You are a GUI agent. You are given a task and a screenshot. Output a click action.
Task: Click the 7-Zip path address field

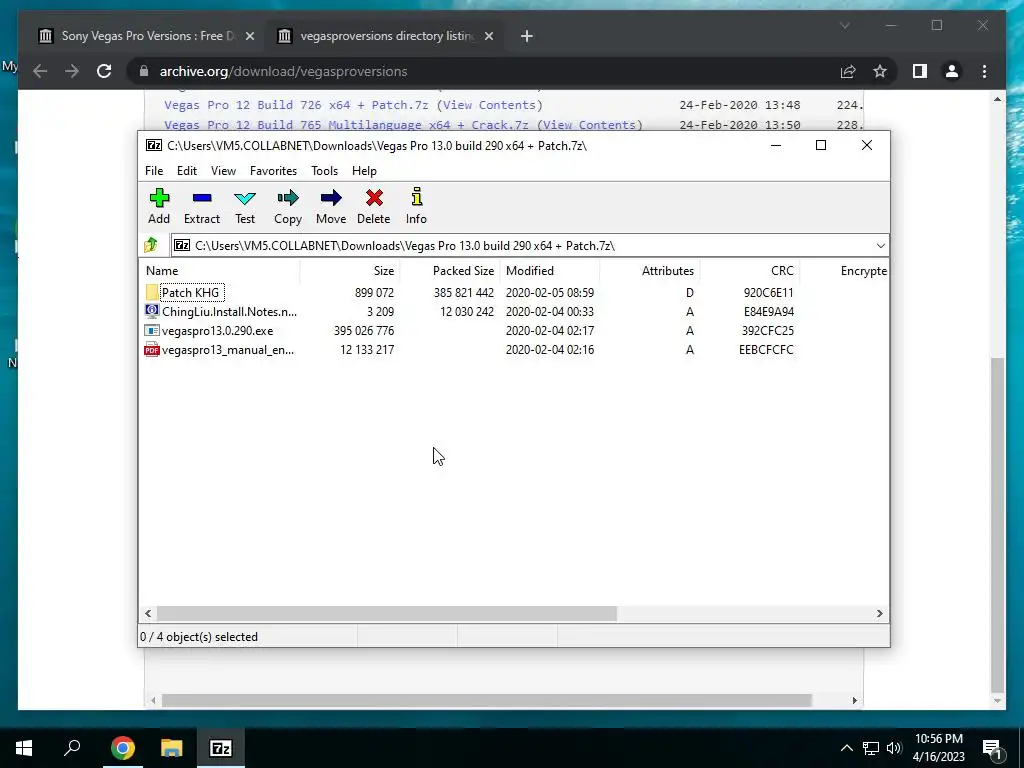[529, 246]
